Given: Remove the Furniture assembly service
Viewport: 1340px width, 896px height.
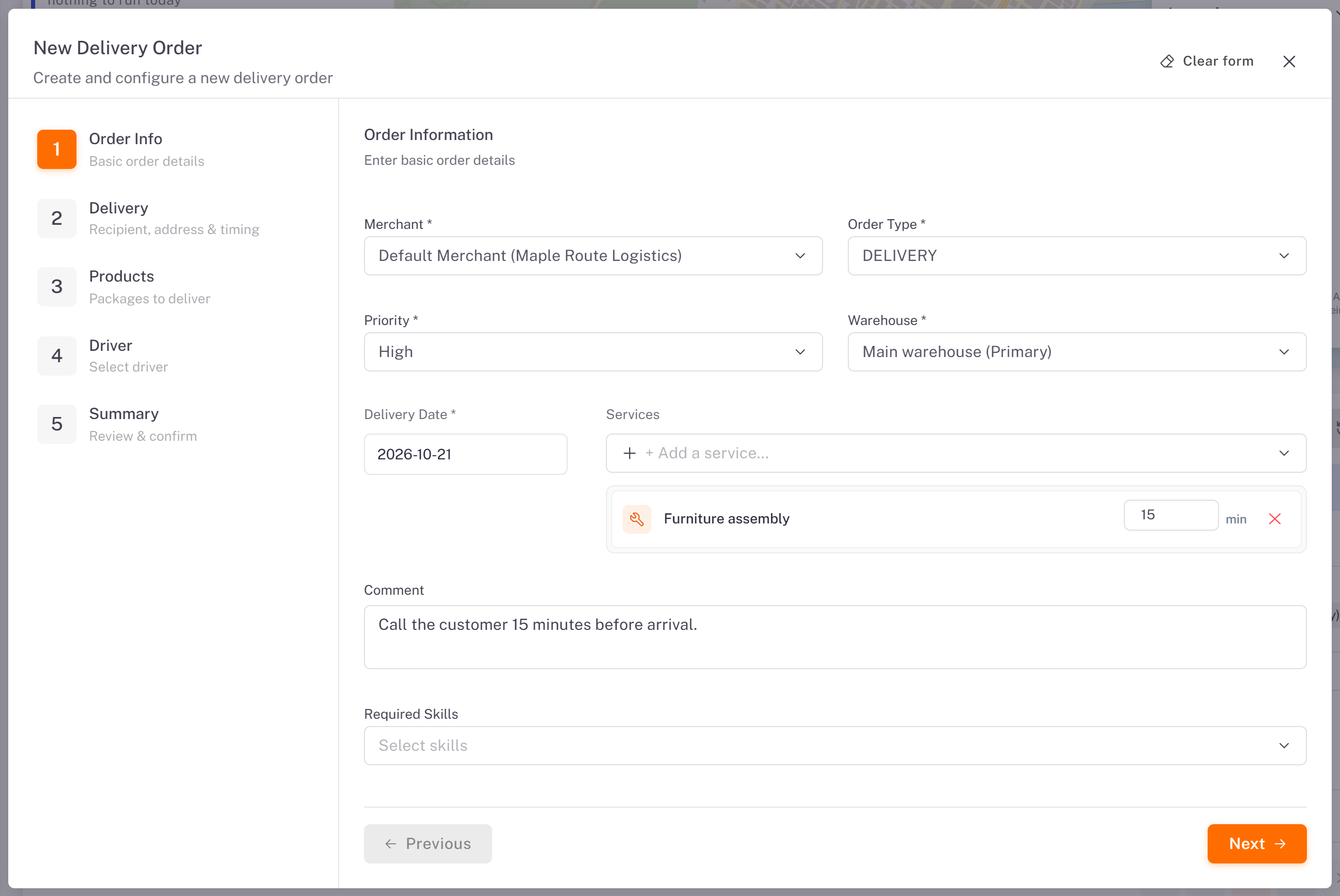Looking at the screenshot, I should [x=1274, y=519].
